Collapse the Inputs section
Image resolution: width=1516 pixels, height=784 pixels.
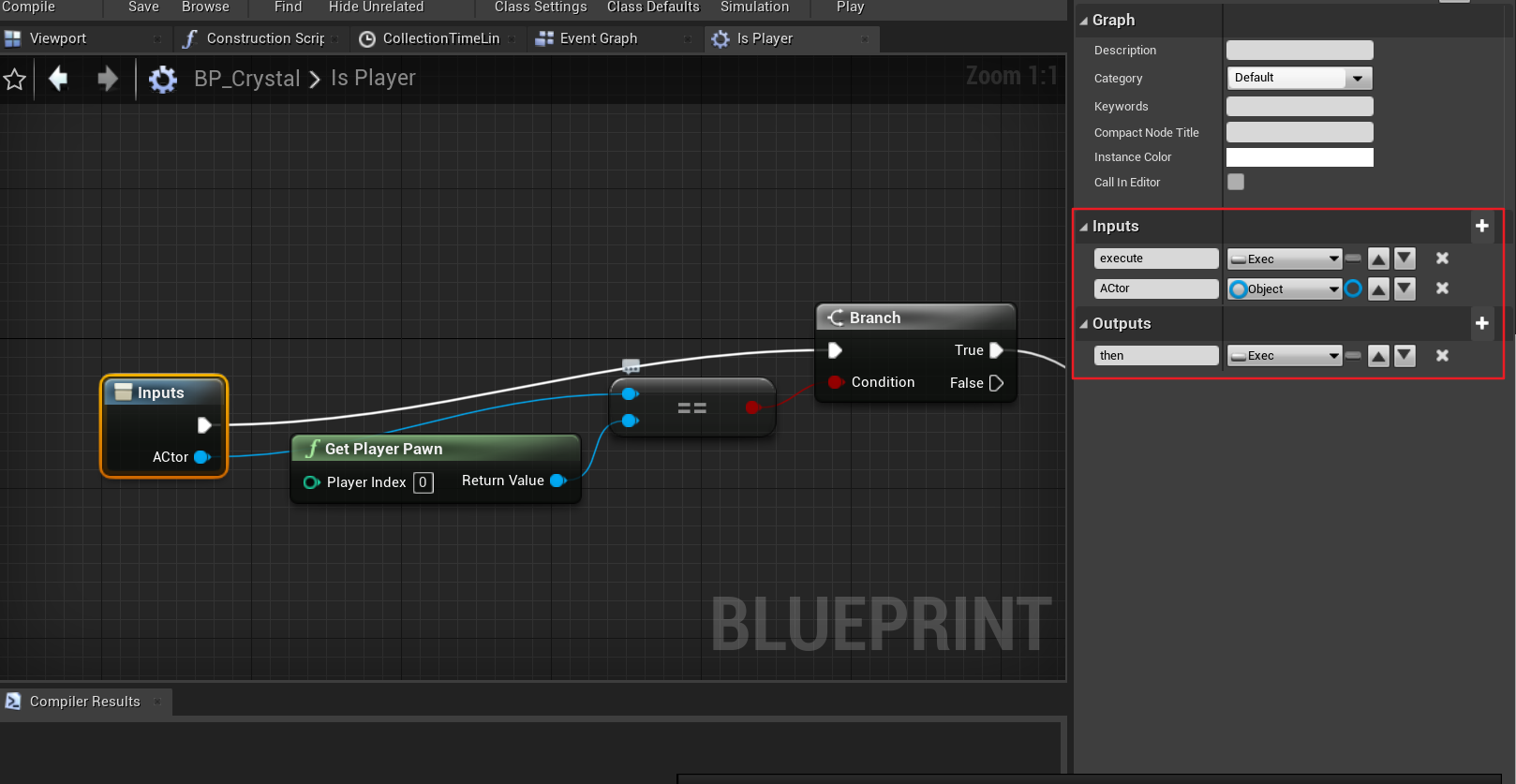[1084, 227]
